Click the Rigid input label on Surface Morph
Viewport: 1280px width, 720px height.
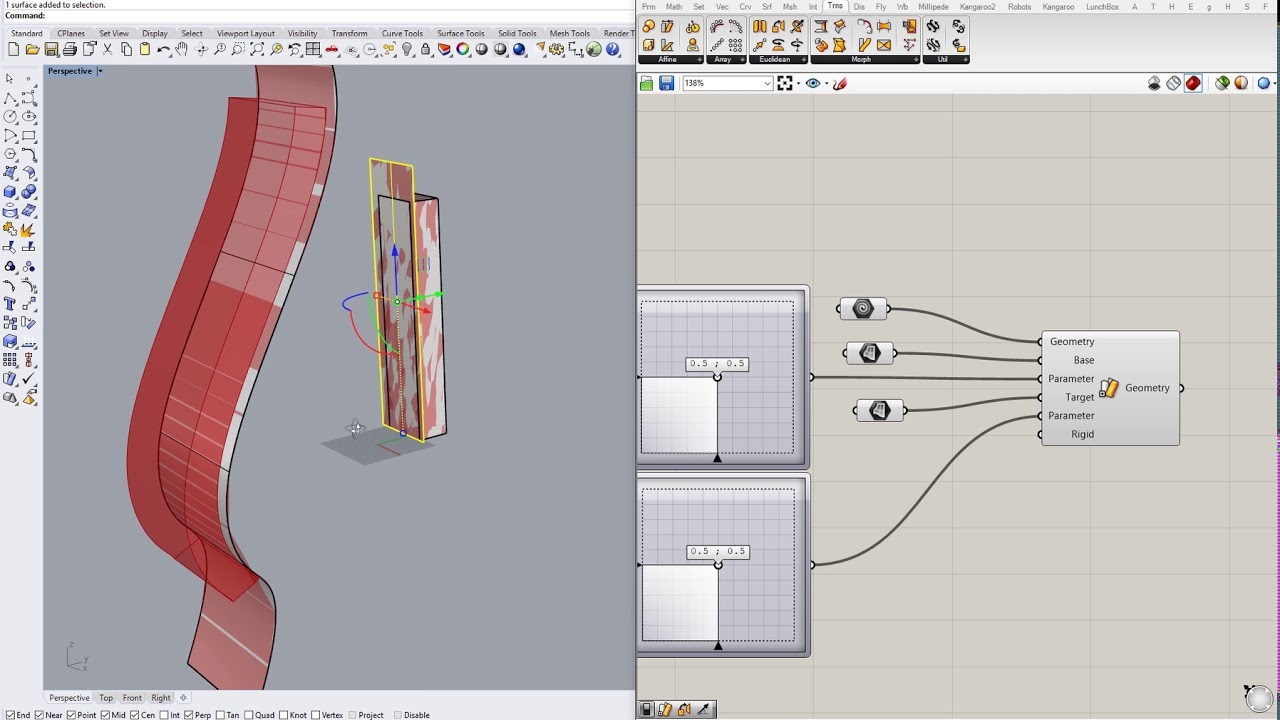pos(1082,434)
